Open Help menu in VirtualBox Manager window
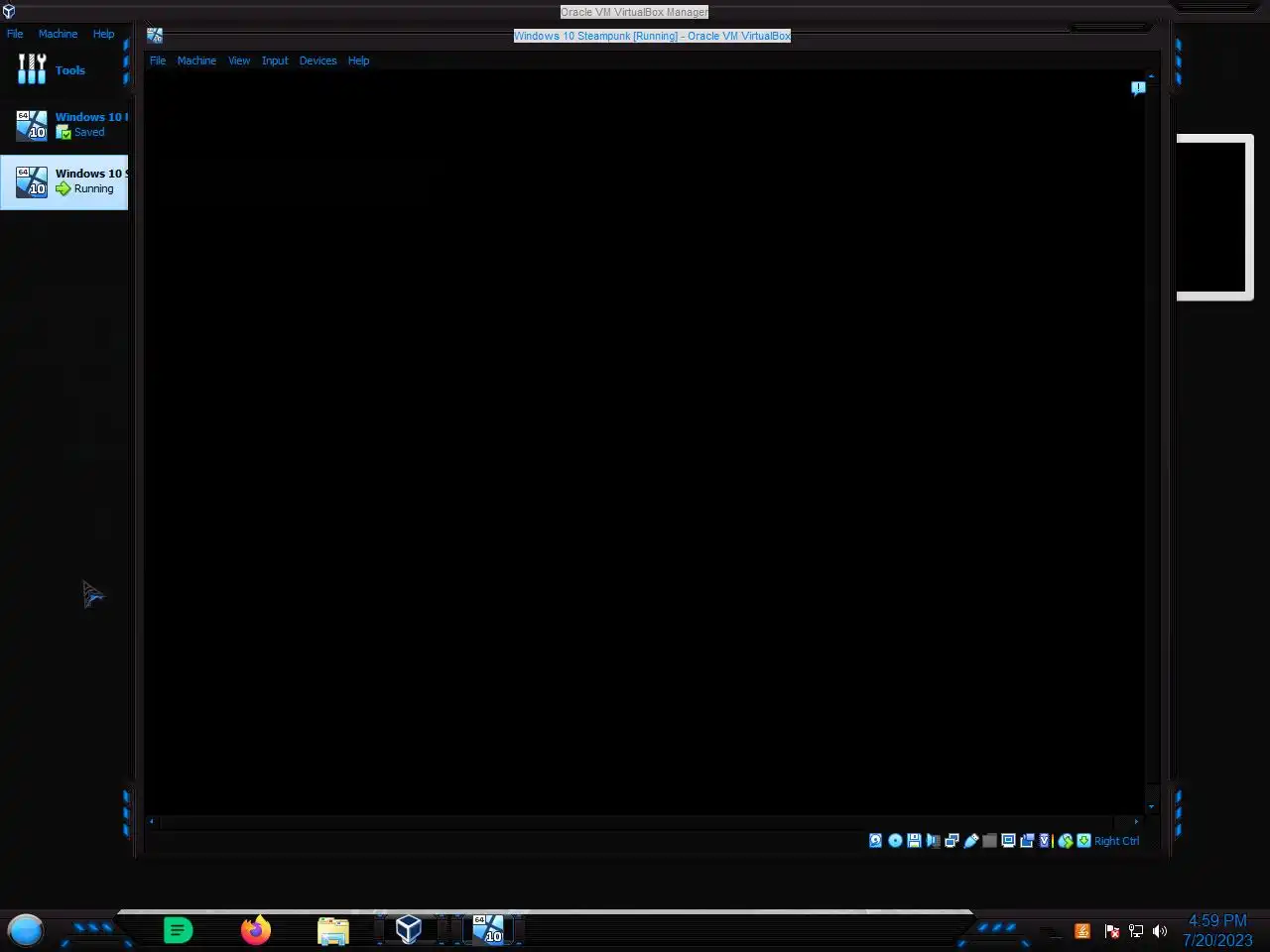 click(x=103, y=34)
